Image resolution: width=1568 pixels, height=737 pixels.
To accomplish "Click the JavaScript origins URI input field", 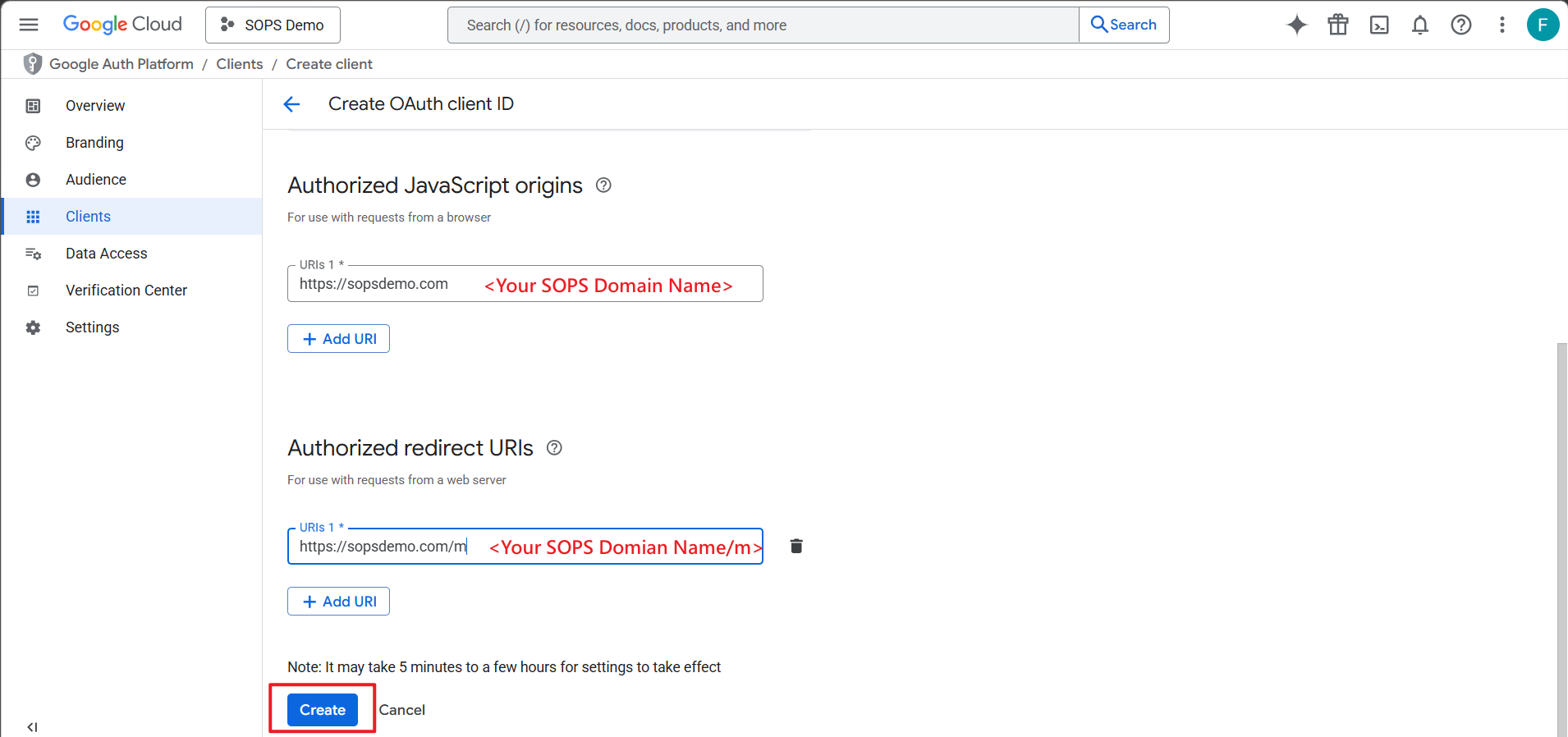I will click(x=386, y=284).
